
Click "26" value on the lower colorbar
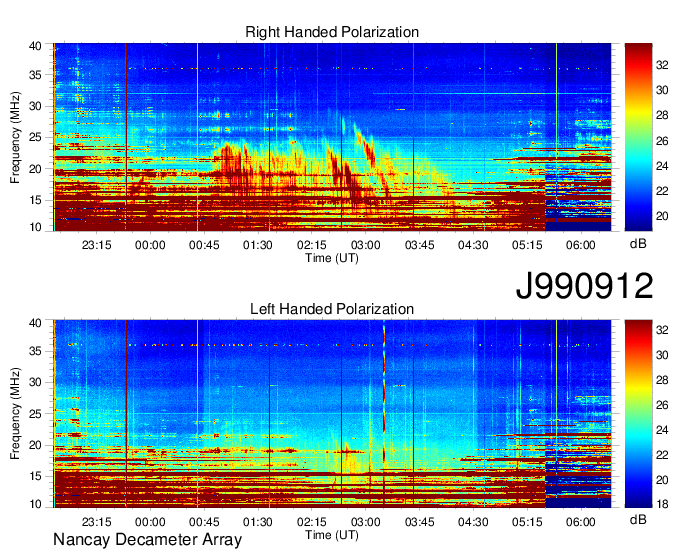662,405
